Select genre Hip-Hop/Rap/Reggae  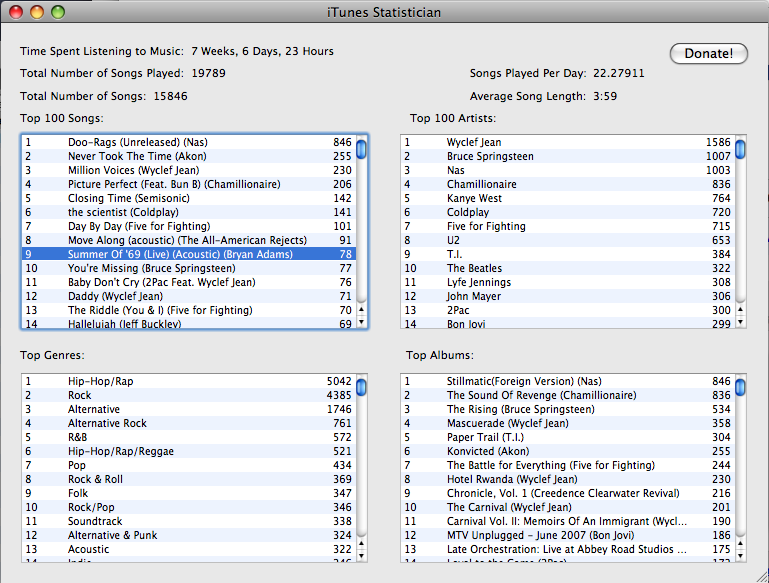point(189,451)
